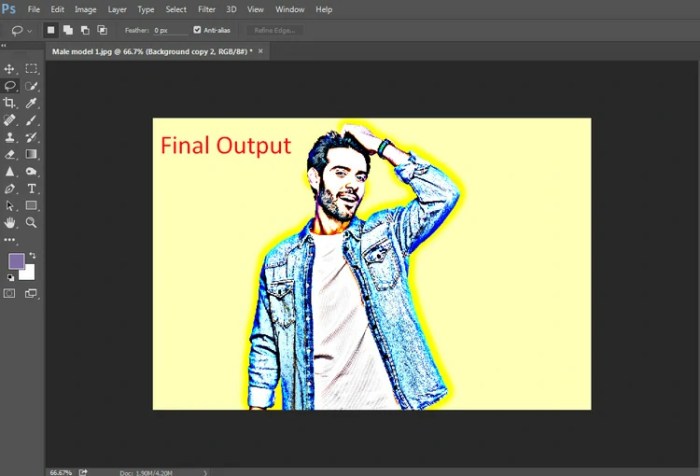Swap foreground and background colors

pyautogui.click(x=33, y=255)
